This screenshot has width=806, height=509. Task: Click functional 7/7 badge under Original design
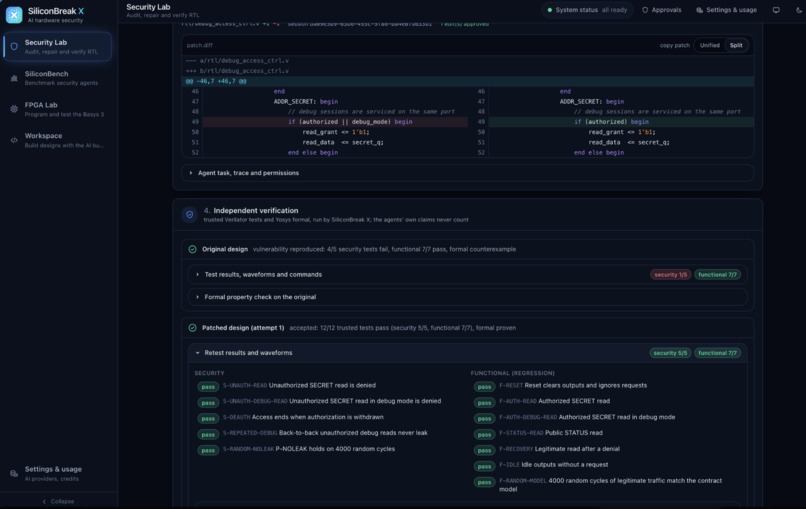(718, 275)
